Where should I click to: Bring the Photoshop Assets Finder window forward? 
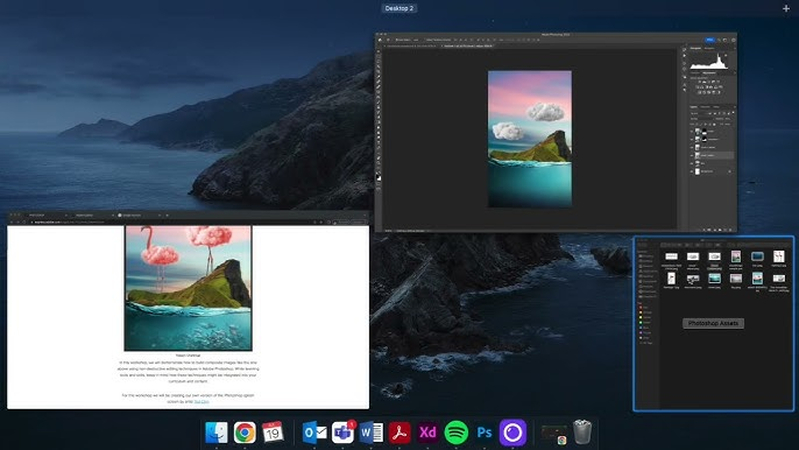(713, 323)
